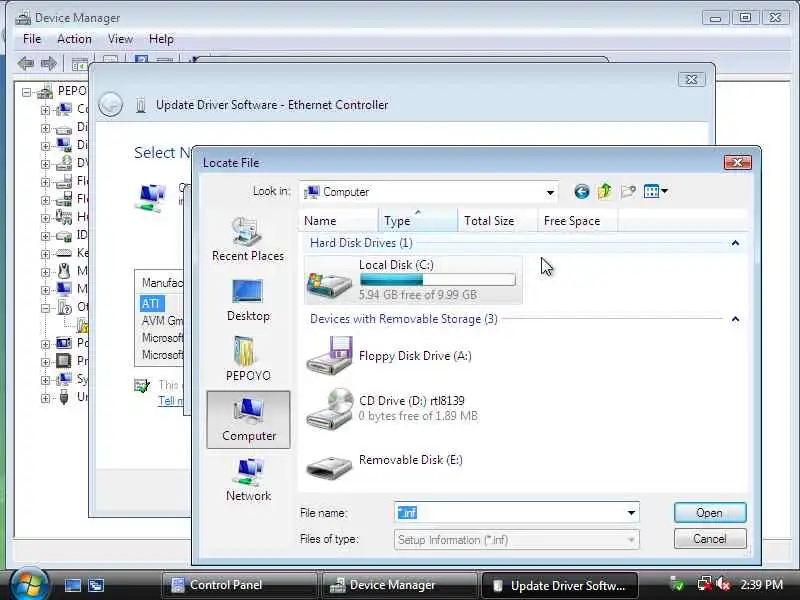The width and height of the screenshot is (800, 600).
Task: Collapse the PEPOYO root tree node
Action: 27,92
